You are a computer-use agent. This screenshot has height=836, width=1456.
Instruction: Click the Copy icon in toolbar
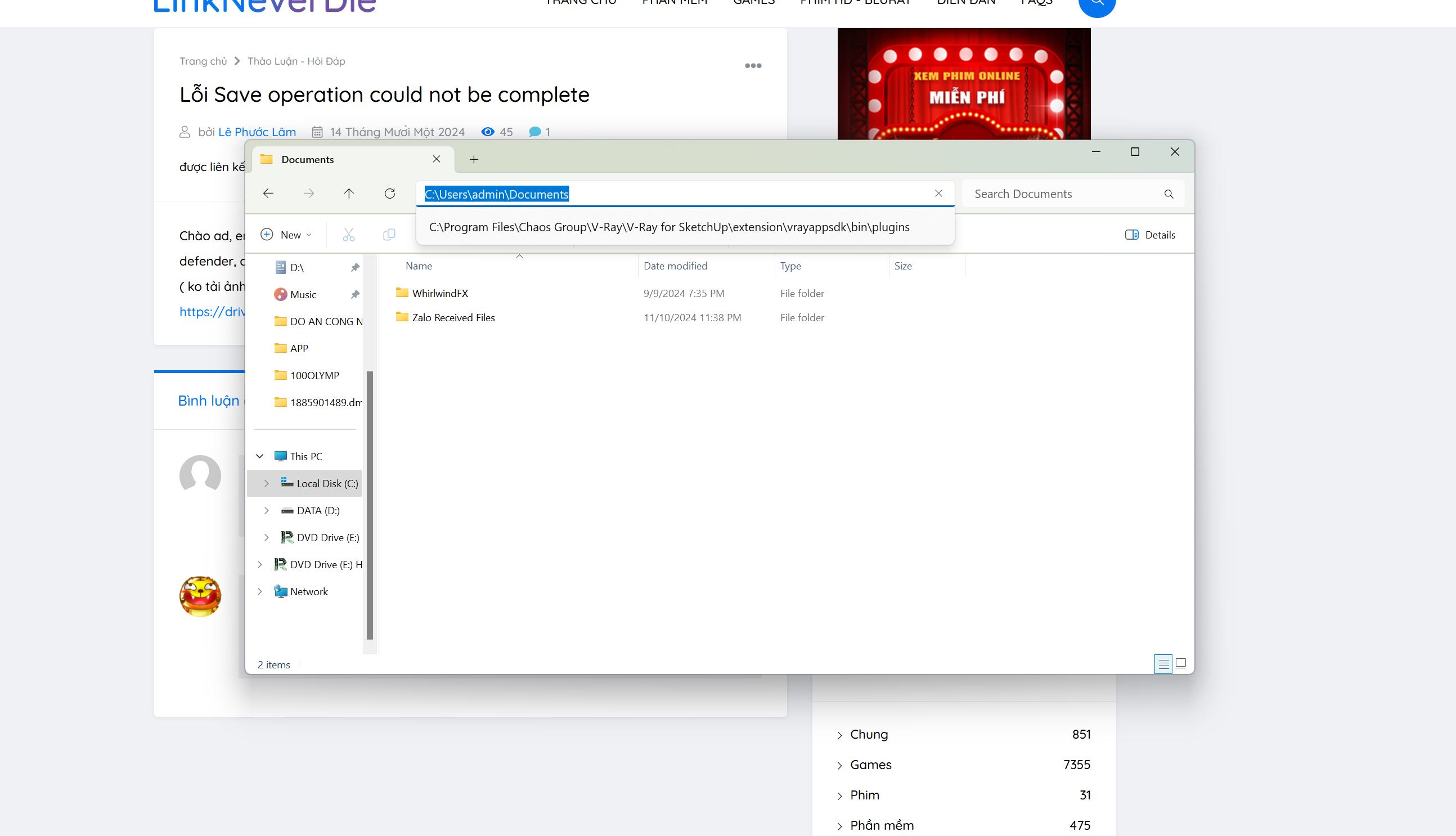coord(389,235)
